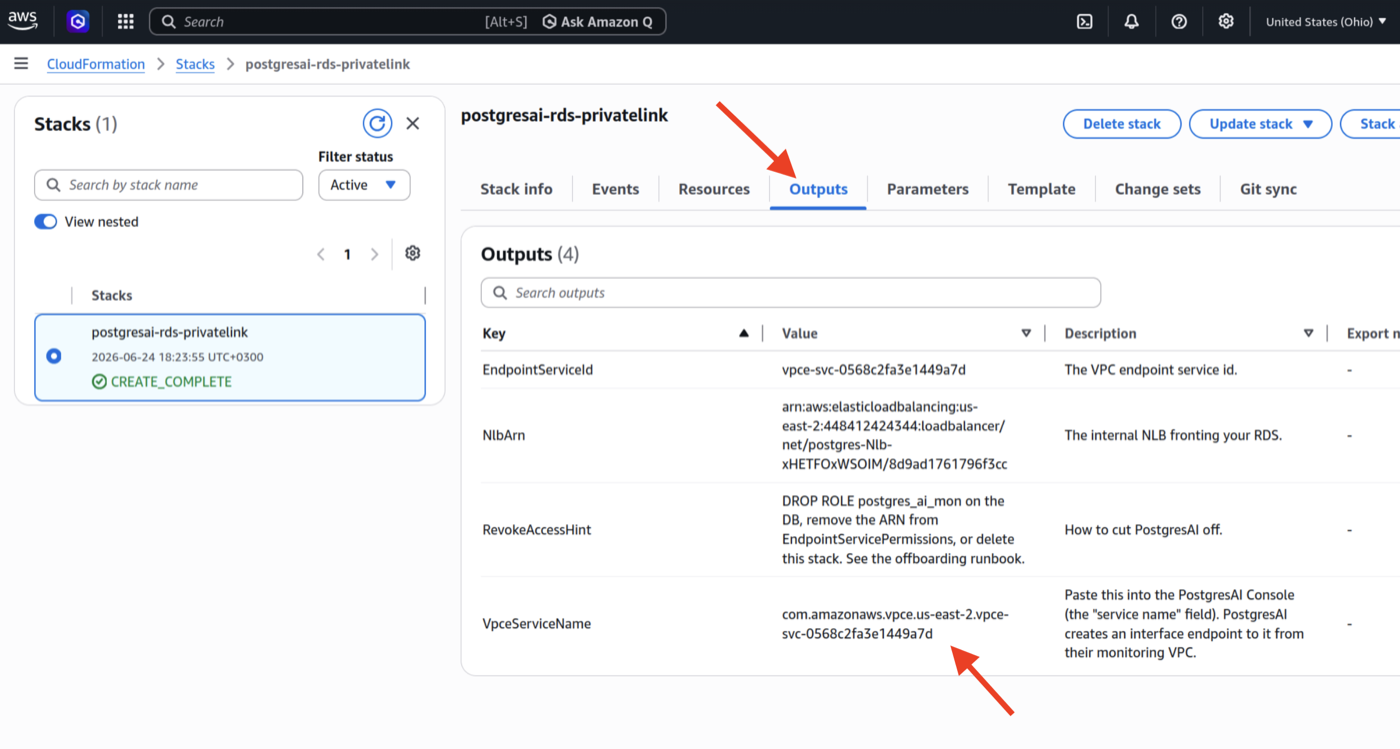Click 'The VPC endpoint service id.' description

(1151, 370)
